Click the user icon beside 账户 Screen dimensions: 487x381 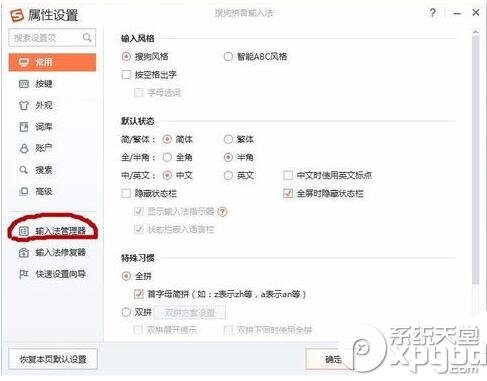click(x=24, y=148)
